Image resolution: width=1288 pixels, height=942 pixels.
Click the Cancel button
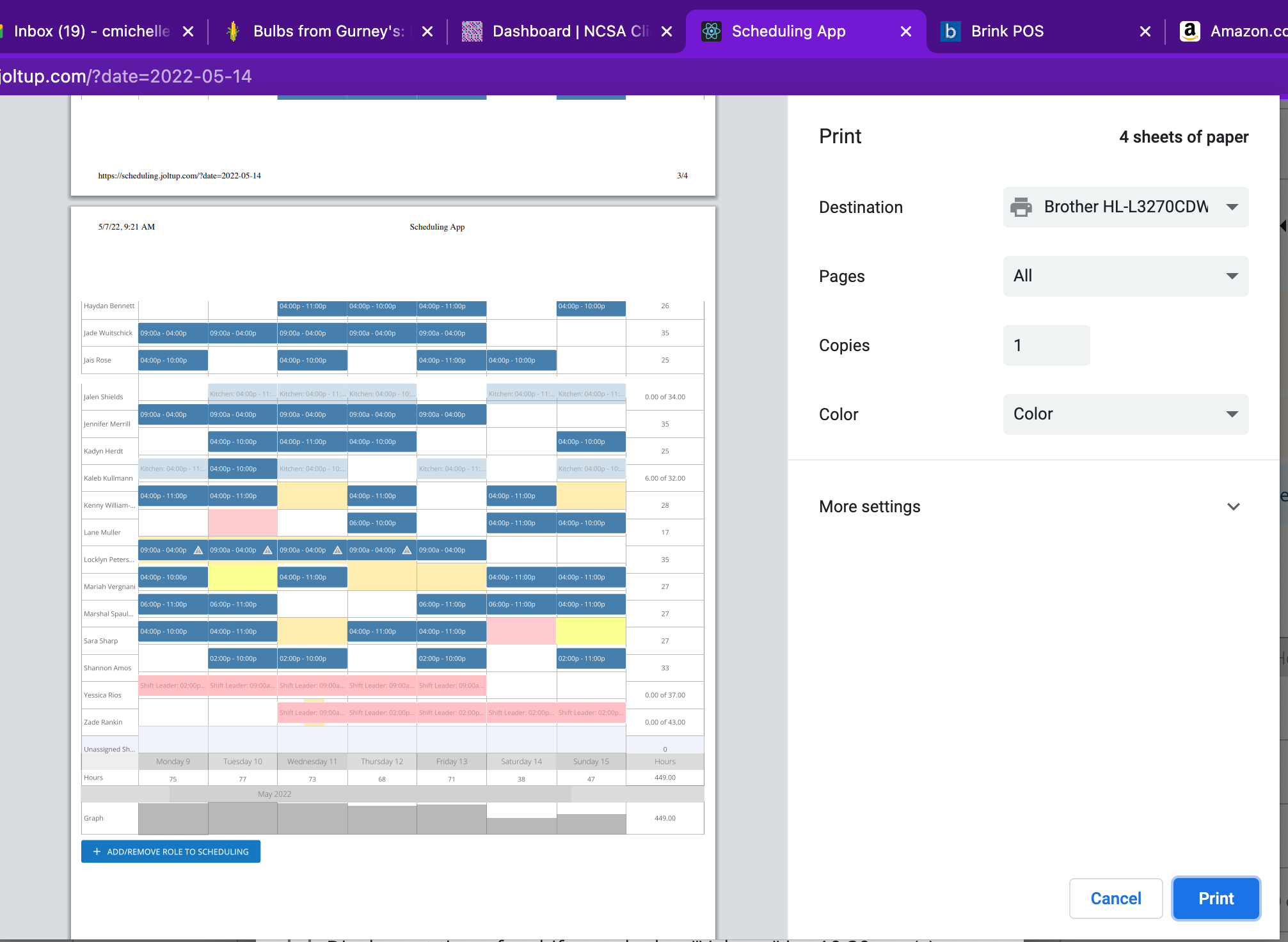[1115, 899]
